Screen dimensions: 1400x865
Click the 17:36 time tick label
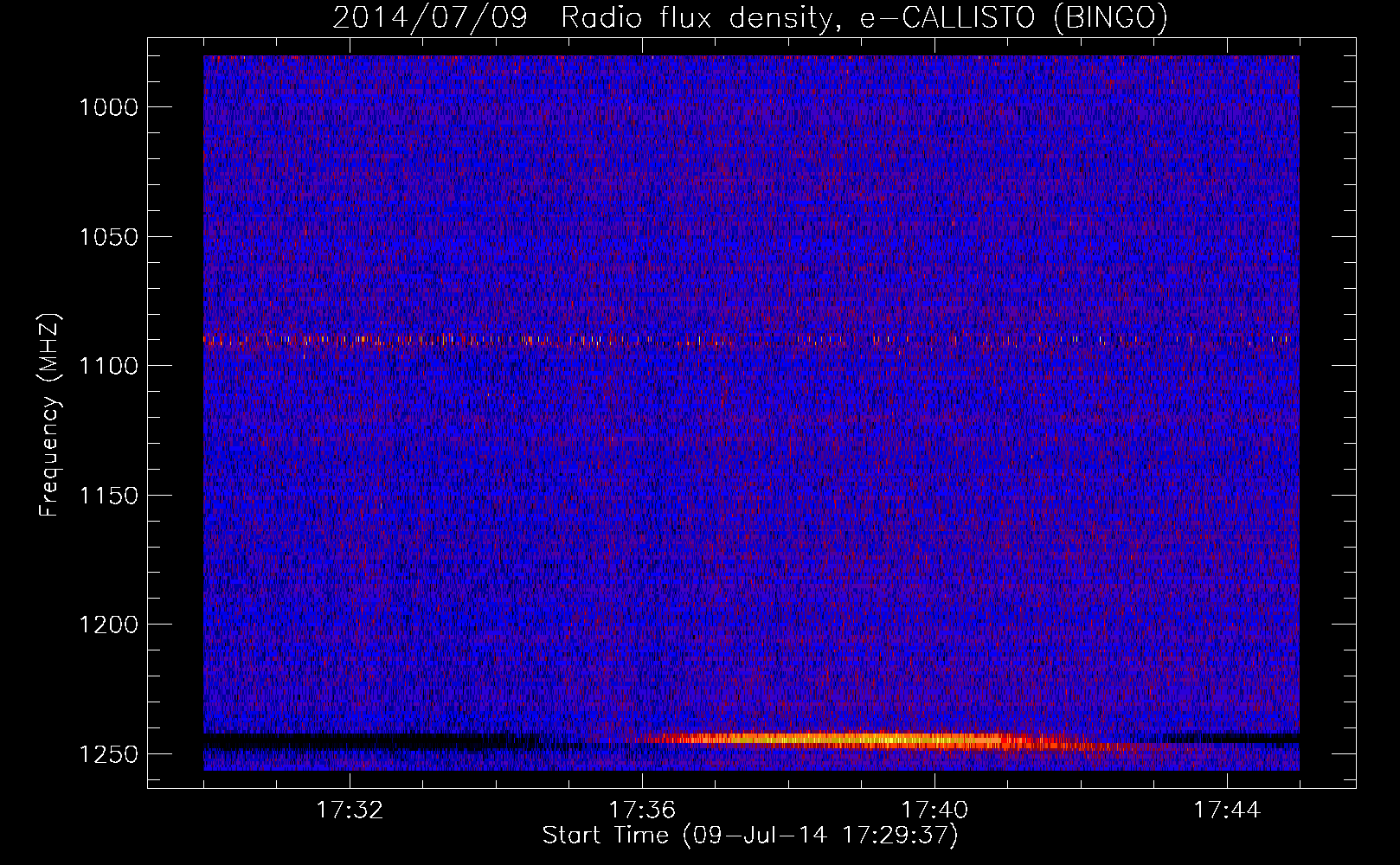(642, 811)
